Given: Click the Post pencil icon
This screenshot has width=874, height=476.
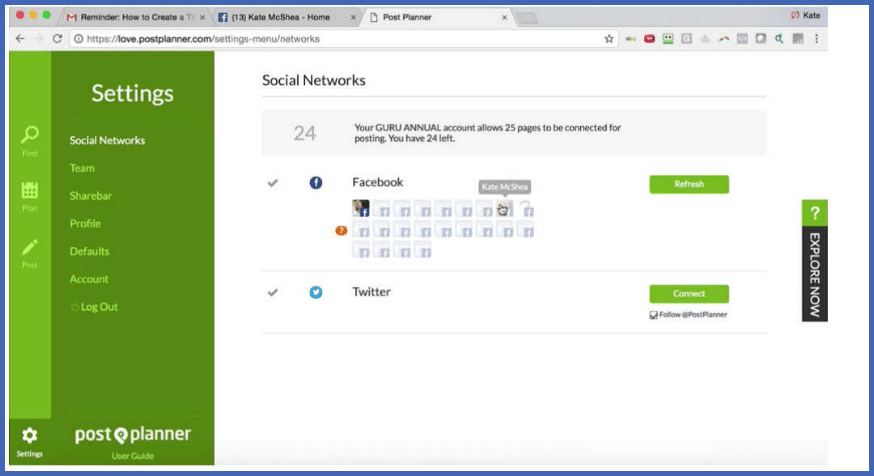Looking at the screenshot, I should [30, 247].
